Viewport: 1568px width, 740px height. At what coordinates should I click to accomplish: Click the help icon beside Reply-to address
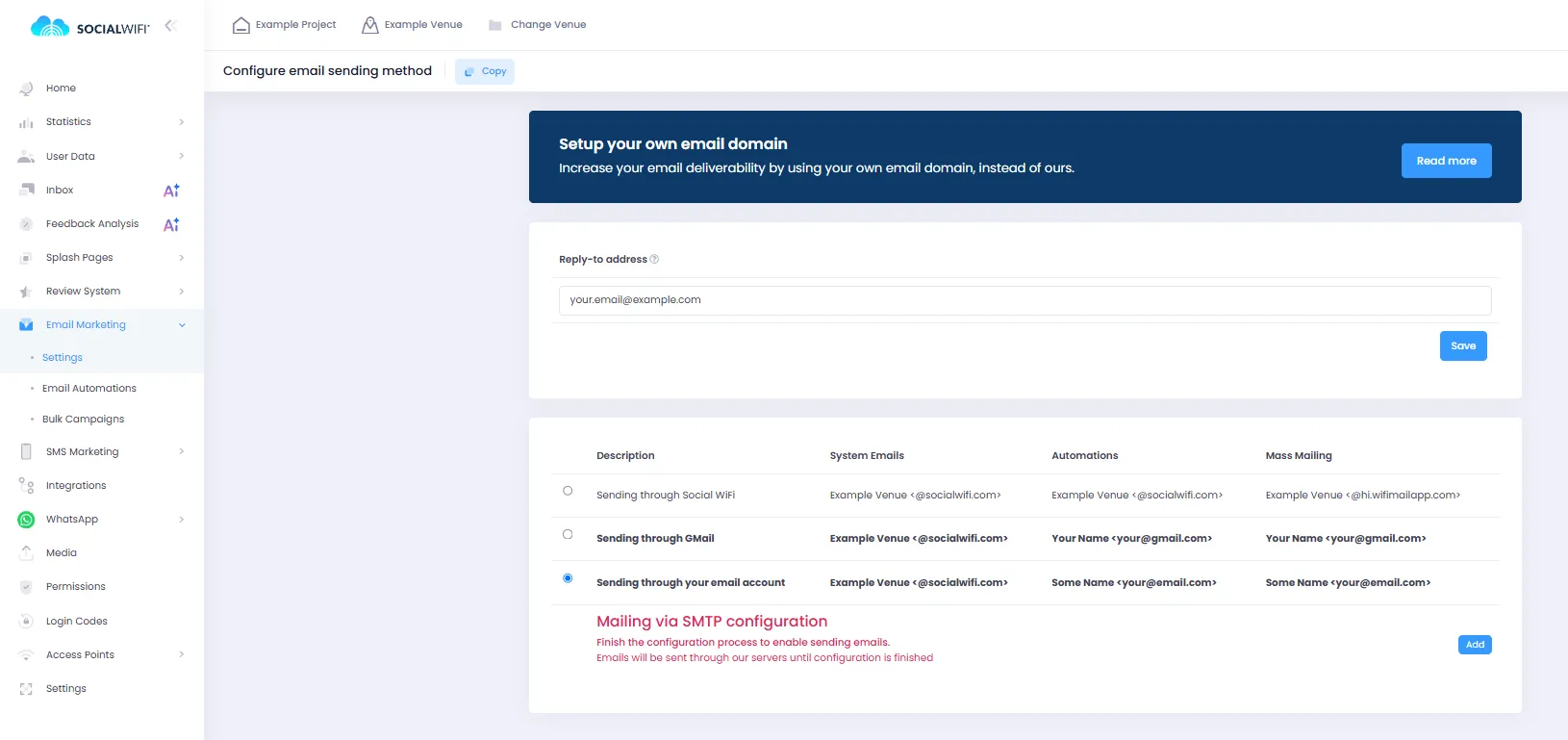[654, 259]
